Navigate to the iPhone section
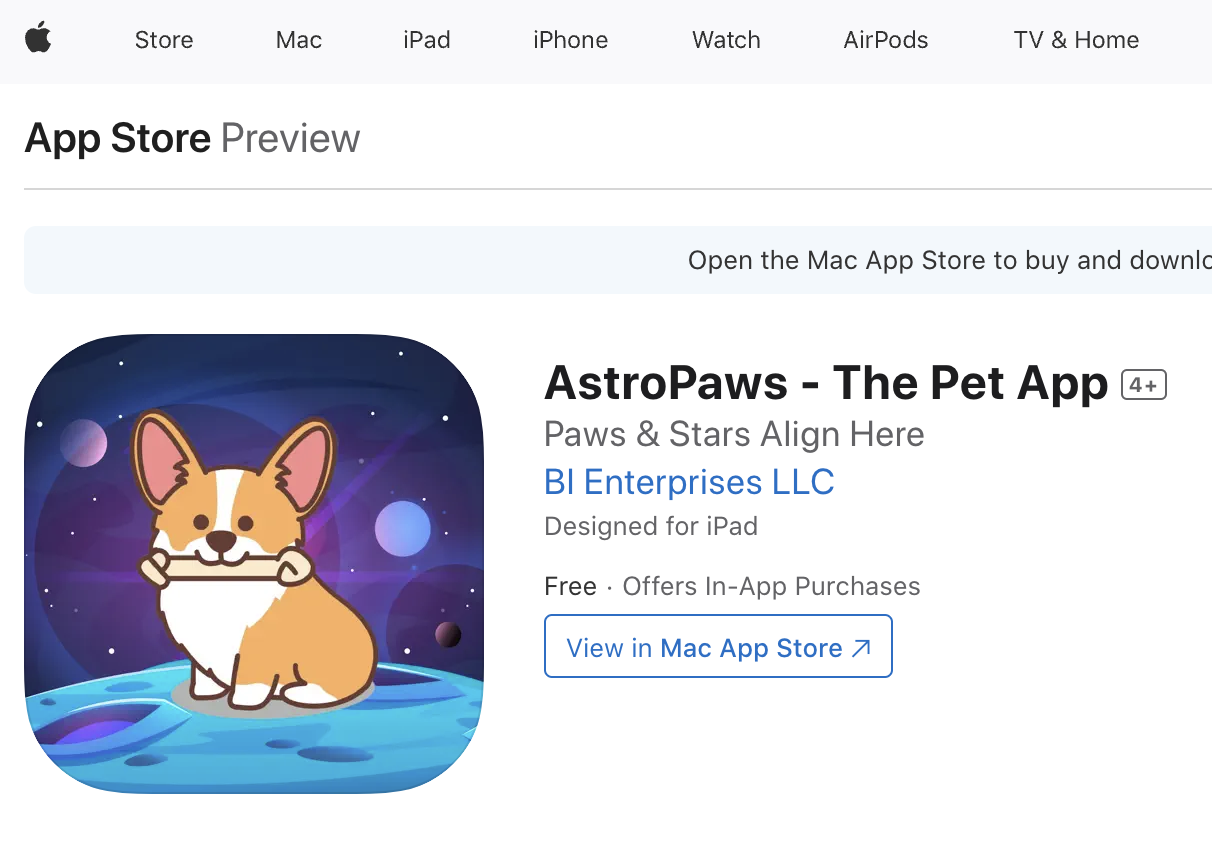This screenshot has width=1212, height=854. pos(571,40)
